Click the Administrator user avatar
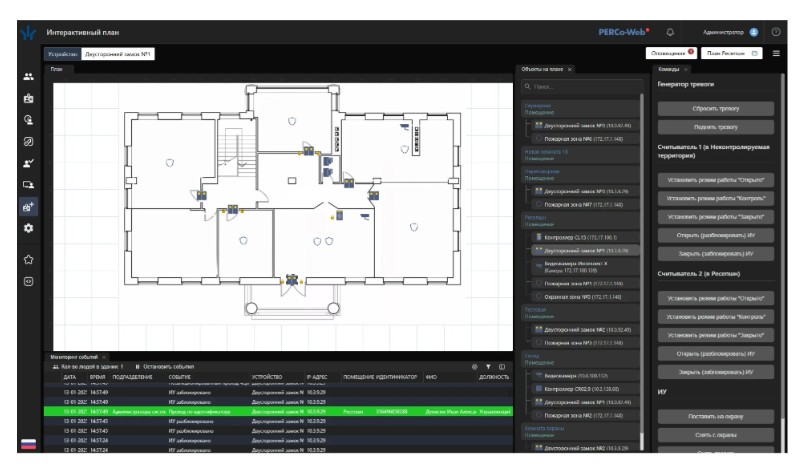 tap(753, 32)
